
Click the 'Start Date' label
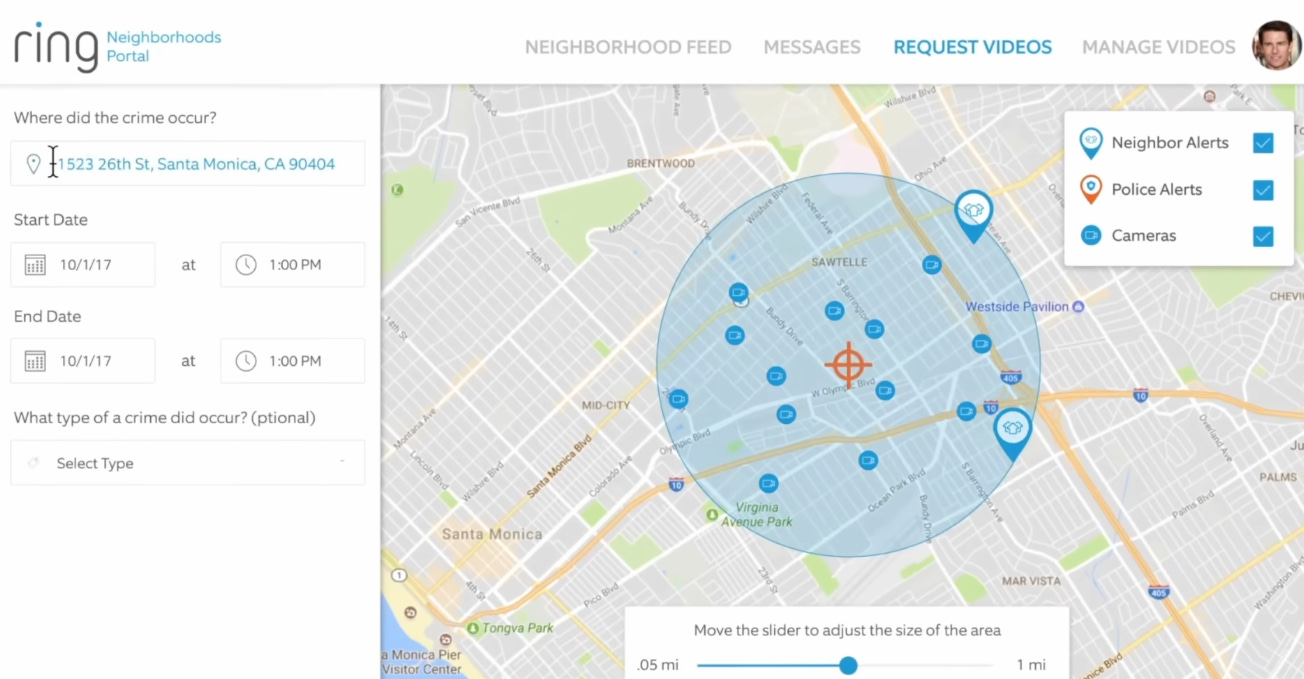coord(51,220)
